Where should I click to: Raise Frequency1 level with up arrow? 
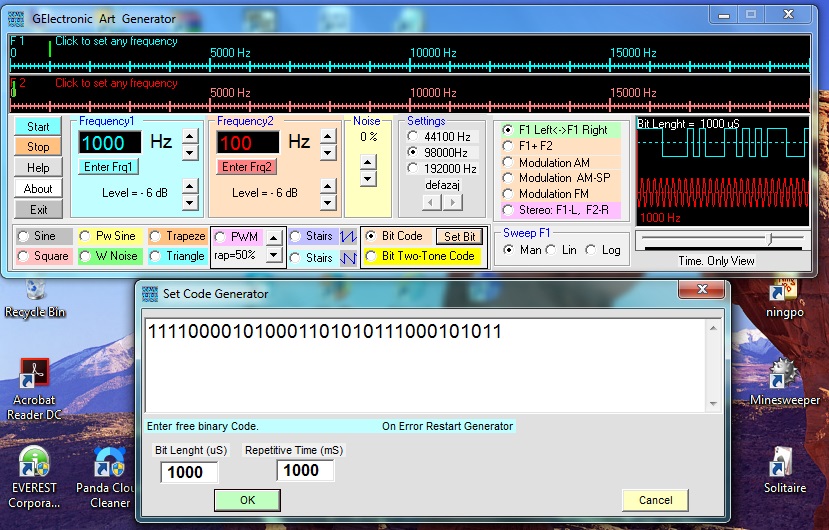click(x=190, y=186)
